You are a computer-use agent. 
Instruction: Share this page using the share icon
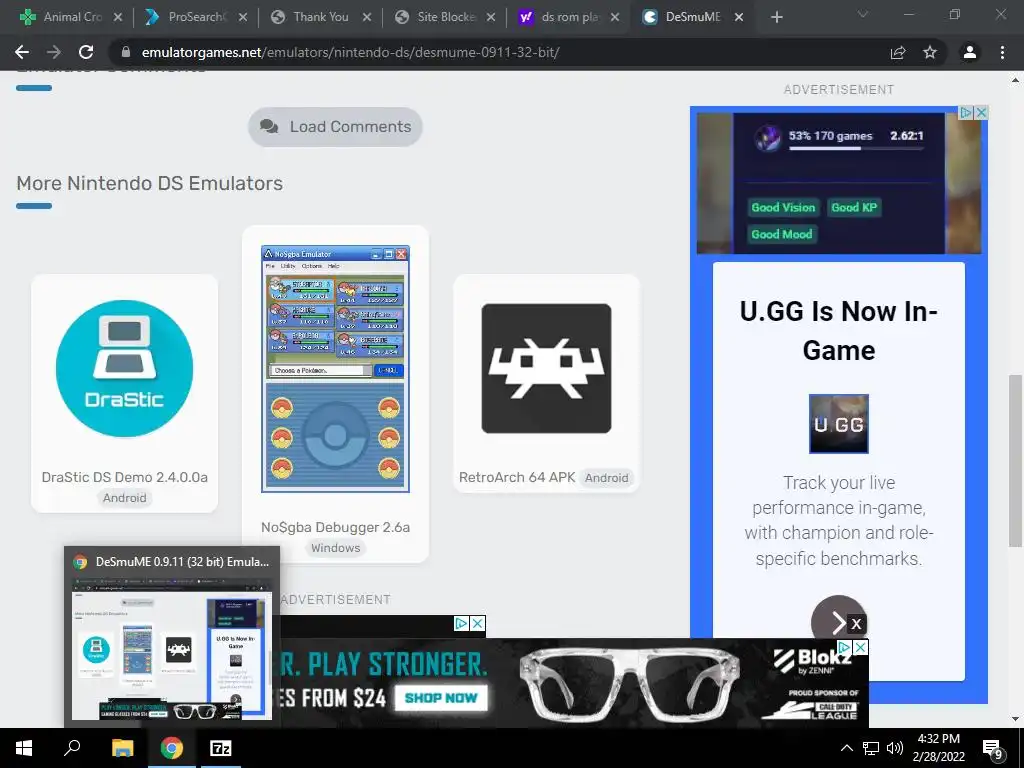pyautogui.click(x=898, y=52)
